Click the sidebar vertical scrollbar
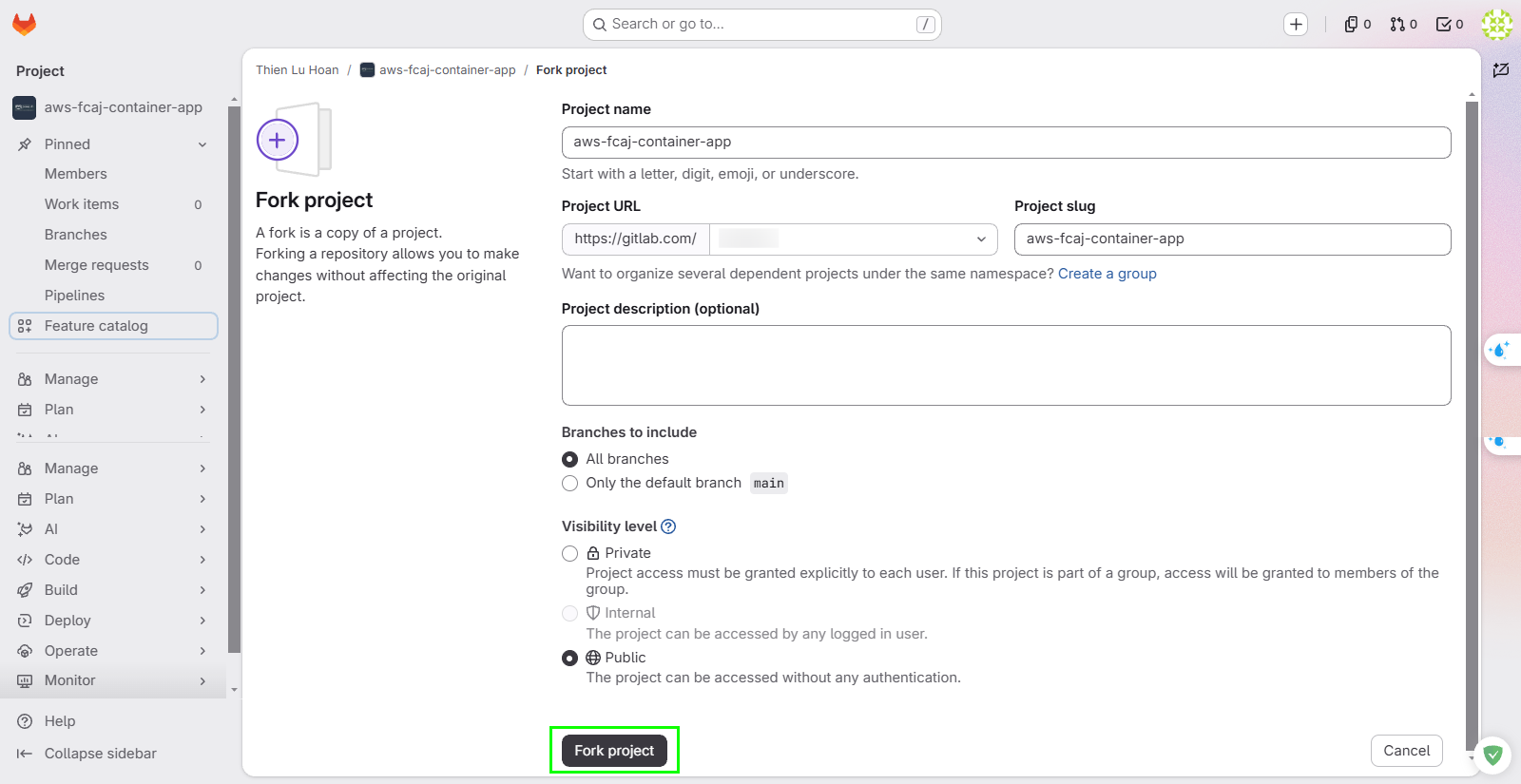Viewport: 1521px width, 784px height. [x=234, y=380]
